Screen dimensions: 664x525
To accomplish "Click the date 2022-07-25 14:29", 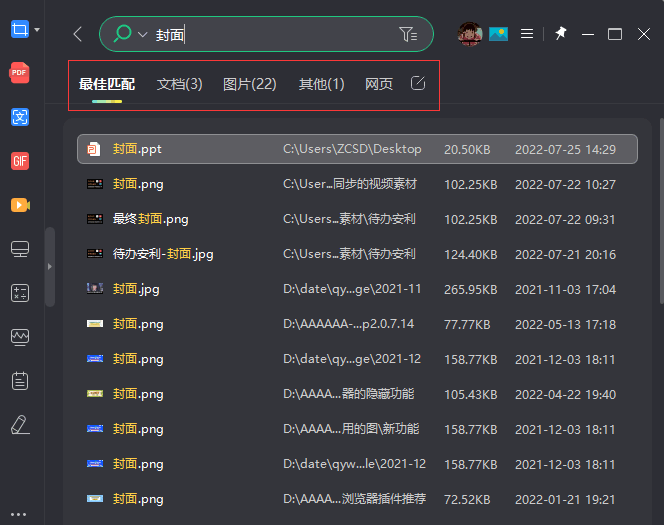I will pos(565,149).
